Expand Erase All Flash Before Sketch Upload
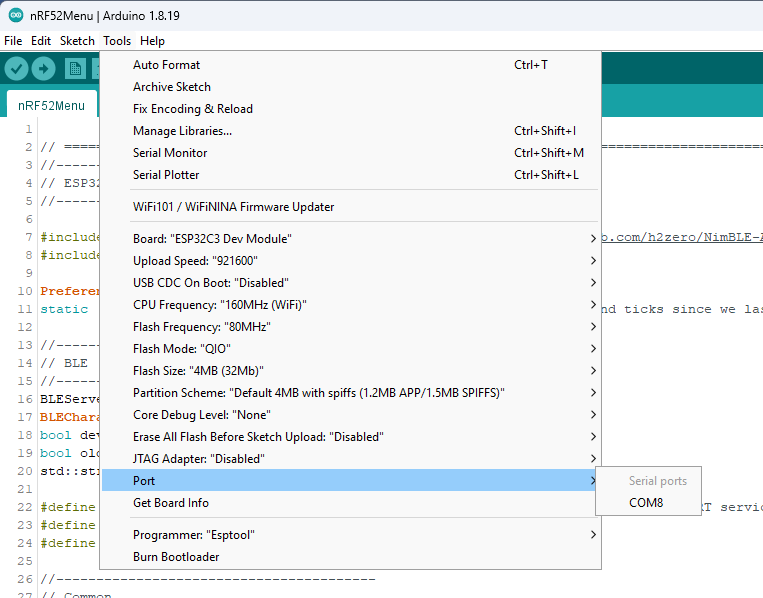The width and height of the screenshot is (763, 598). [350, 437]
